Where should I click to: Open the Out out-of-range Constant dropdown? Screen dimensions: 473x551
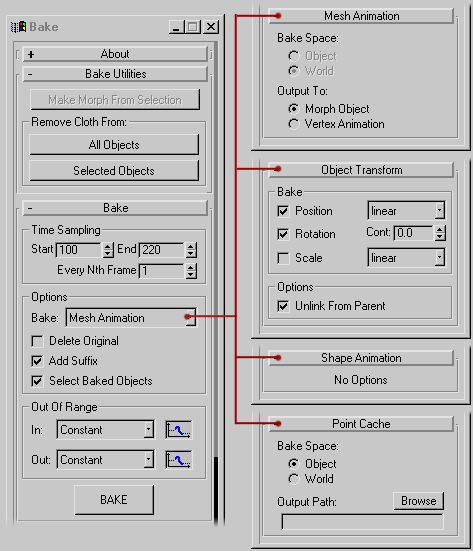105,460
